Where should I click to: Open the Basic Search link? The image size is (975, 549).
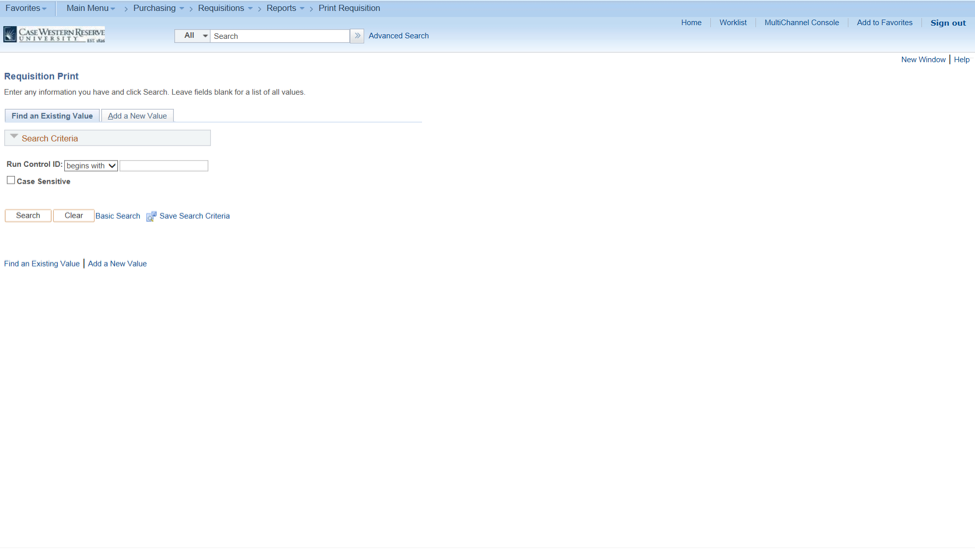point(118,216)
